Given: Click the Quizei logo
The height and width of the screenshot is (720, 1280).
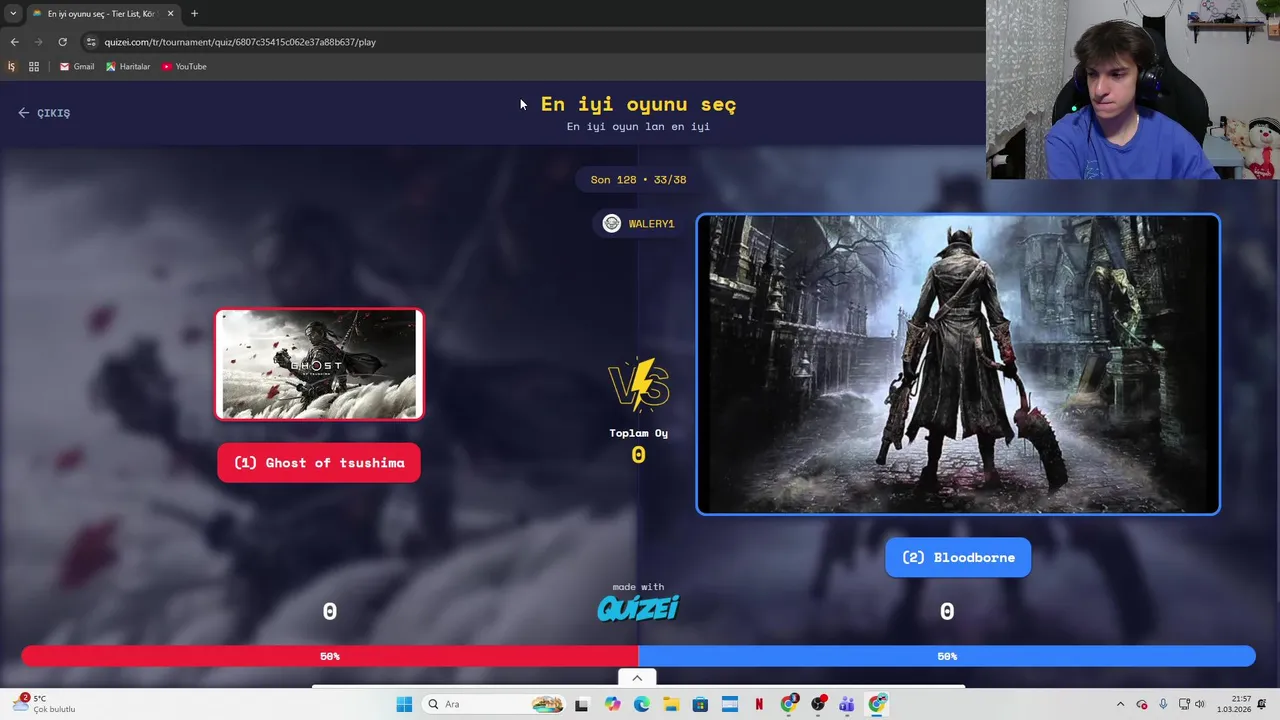Looking at the screenshot, I should point(638,607).
